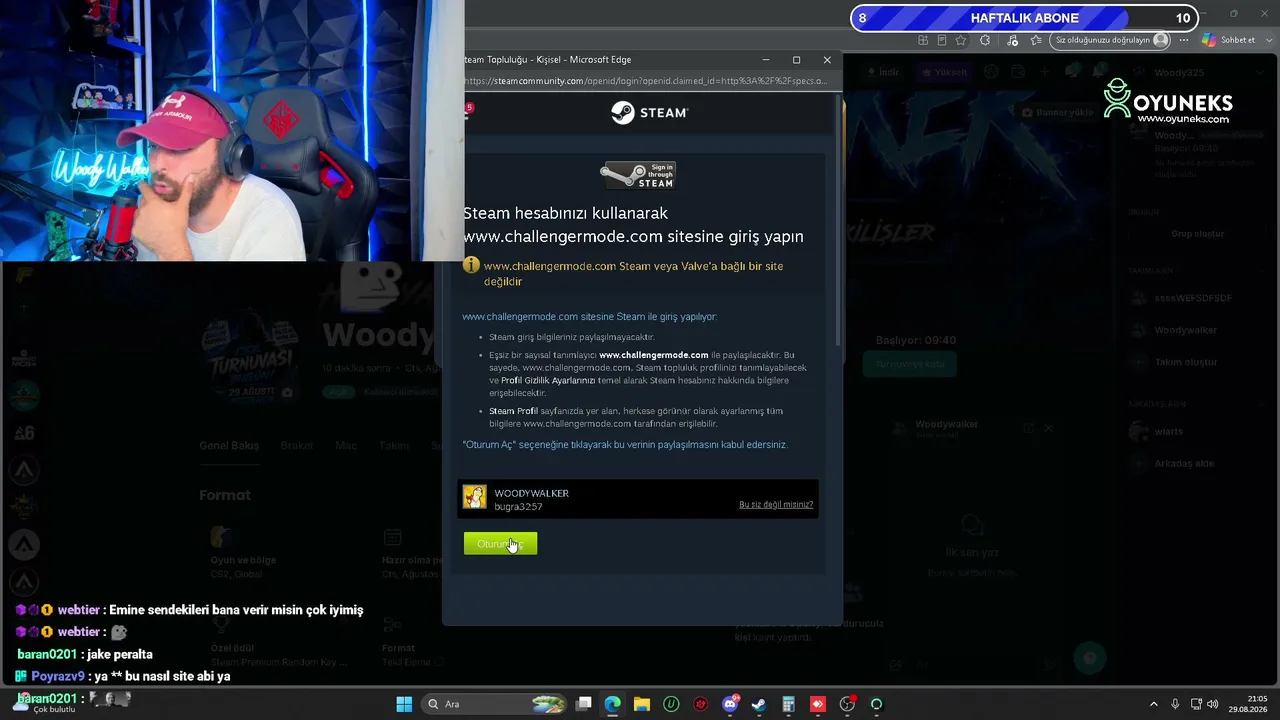
Task: Click the 'Siz olduğunuzu doğrulayın' profile button
Action: click(1112, 40)
